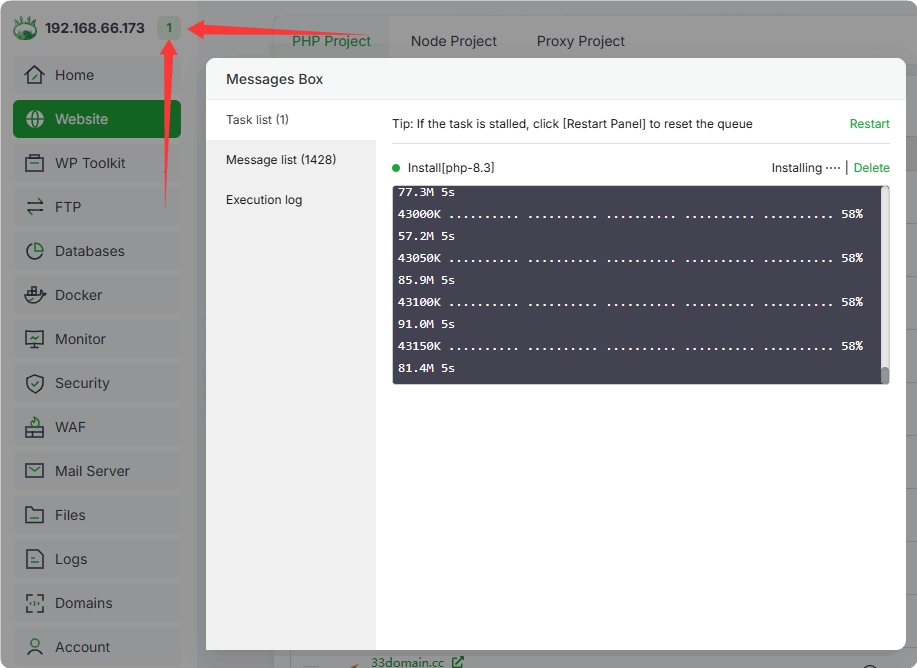Switch to the PHP Project tab
This screenshot has height=668, width=917.
331,41
